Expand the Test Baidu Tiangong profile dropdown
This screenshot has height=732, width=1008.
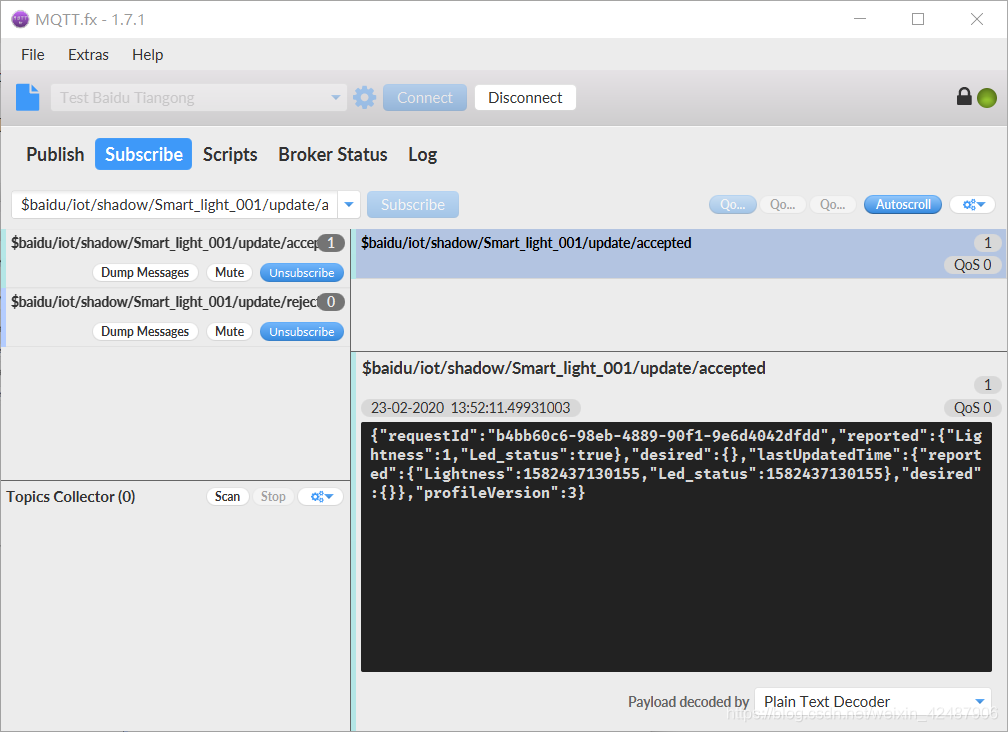coord(336,98)
